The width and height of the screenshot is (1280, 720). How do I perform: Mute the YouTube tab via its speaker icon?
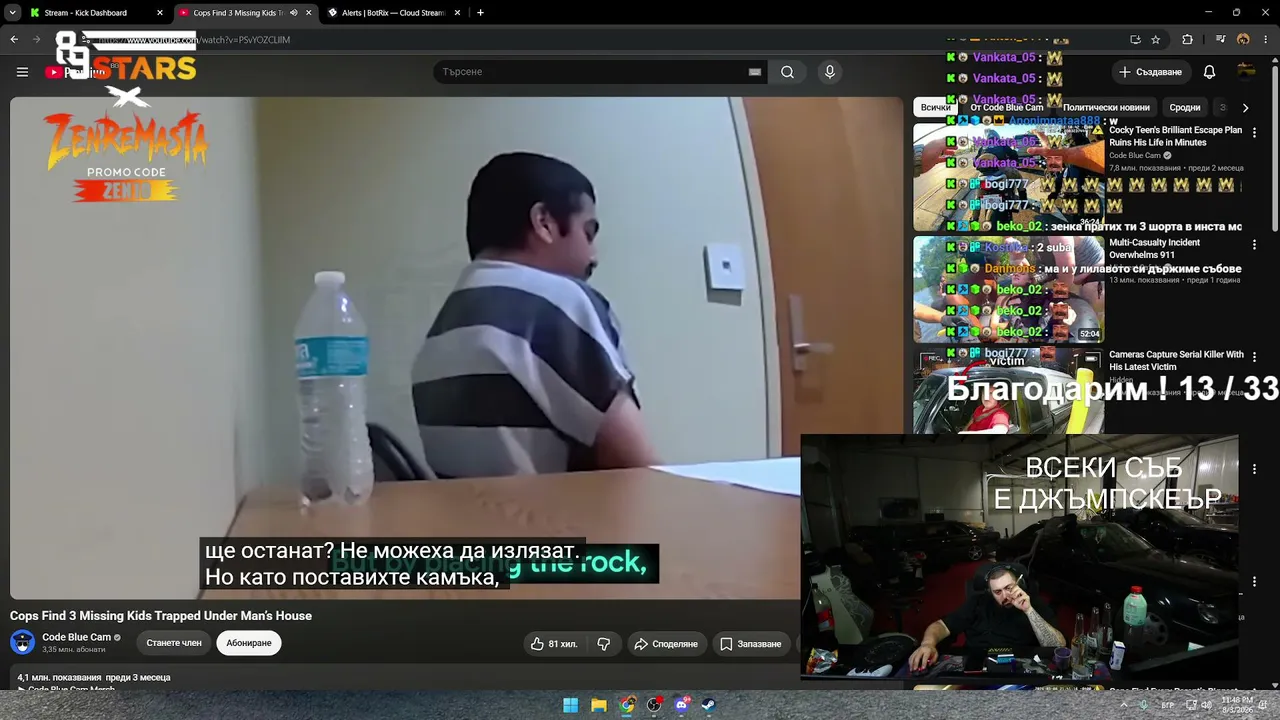(x=293, y=13)
